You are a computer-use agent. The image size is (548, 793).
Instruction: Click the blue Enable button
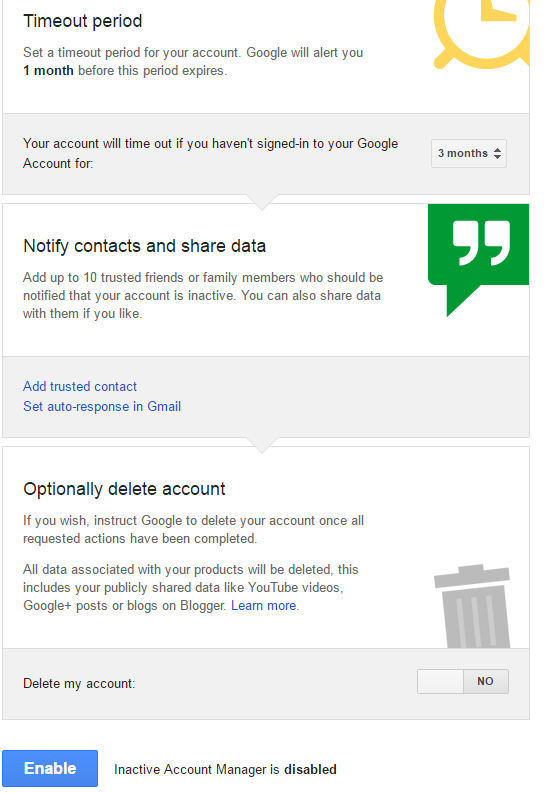point(50,768)
